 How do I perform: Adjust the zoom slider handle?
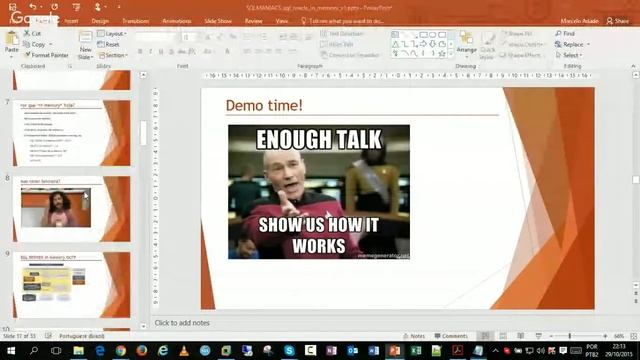point(569,336)
